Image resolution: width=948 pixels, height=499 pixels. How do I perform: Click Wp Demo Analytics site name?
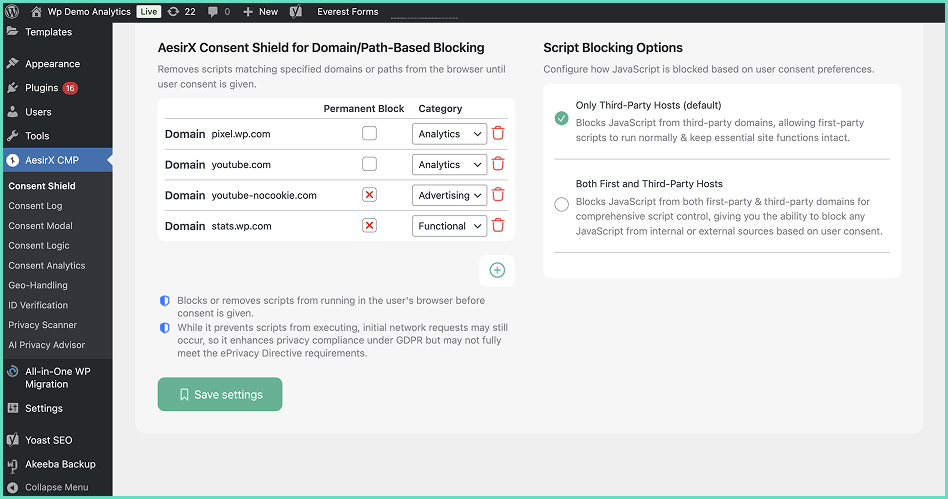[89, 11]
